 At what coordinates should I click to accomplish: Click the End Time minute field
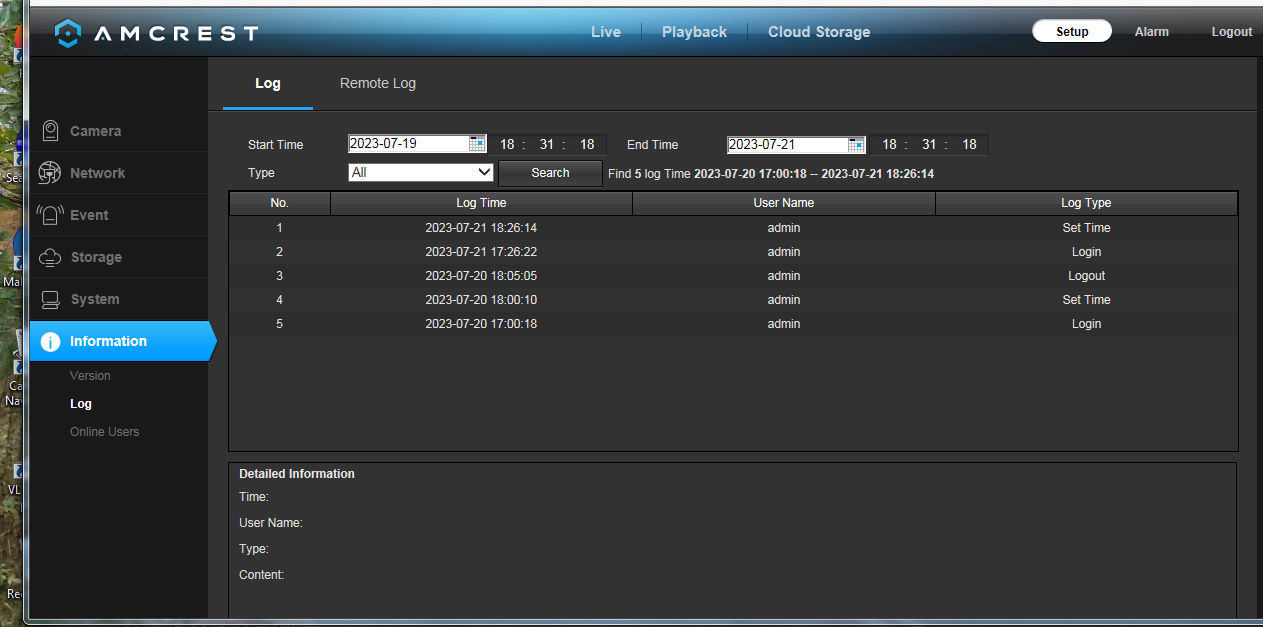coord(929,144)
